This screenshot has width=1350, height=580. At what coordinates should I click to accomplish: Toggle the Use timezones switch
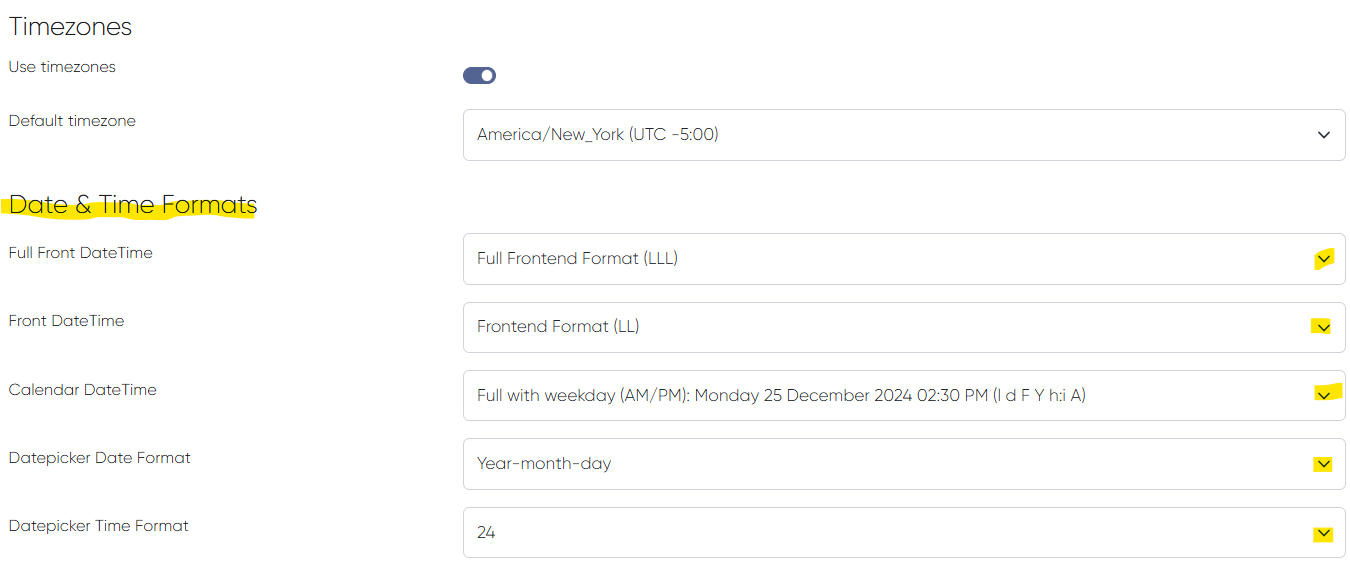(x=479, y=75)
